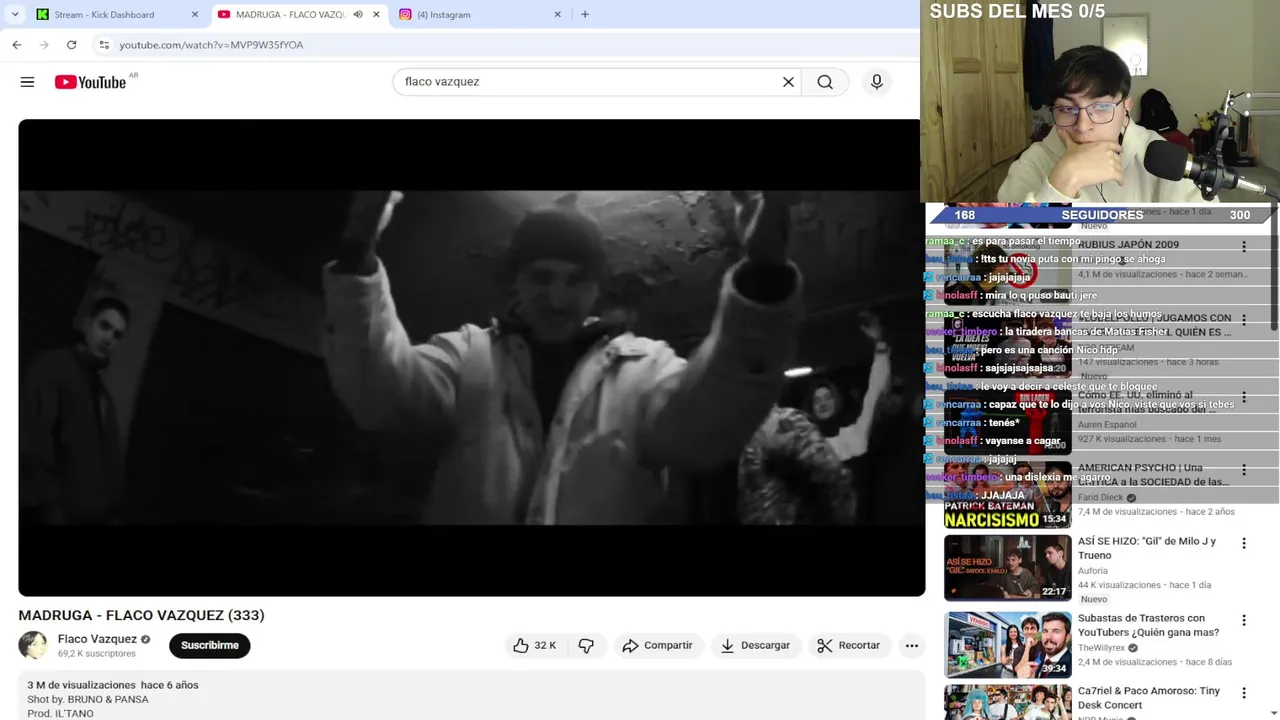Click the magnifier search button
Viewport: 1280px width, 720px height.
pos(825,82)
